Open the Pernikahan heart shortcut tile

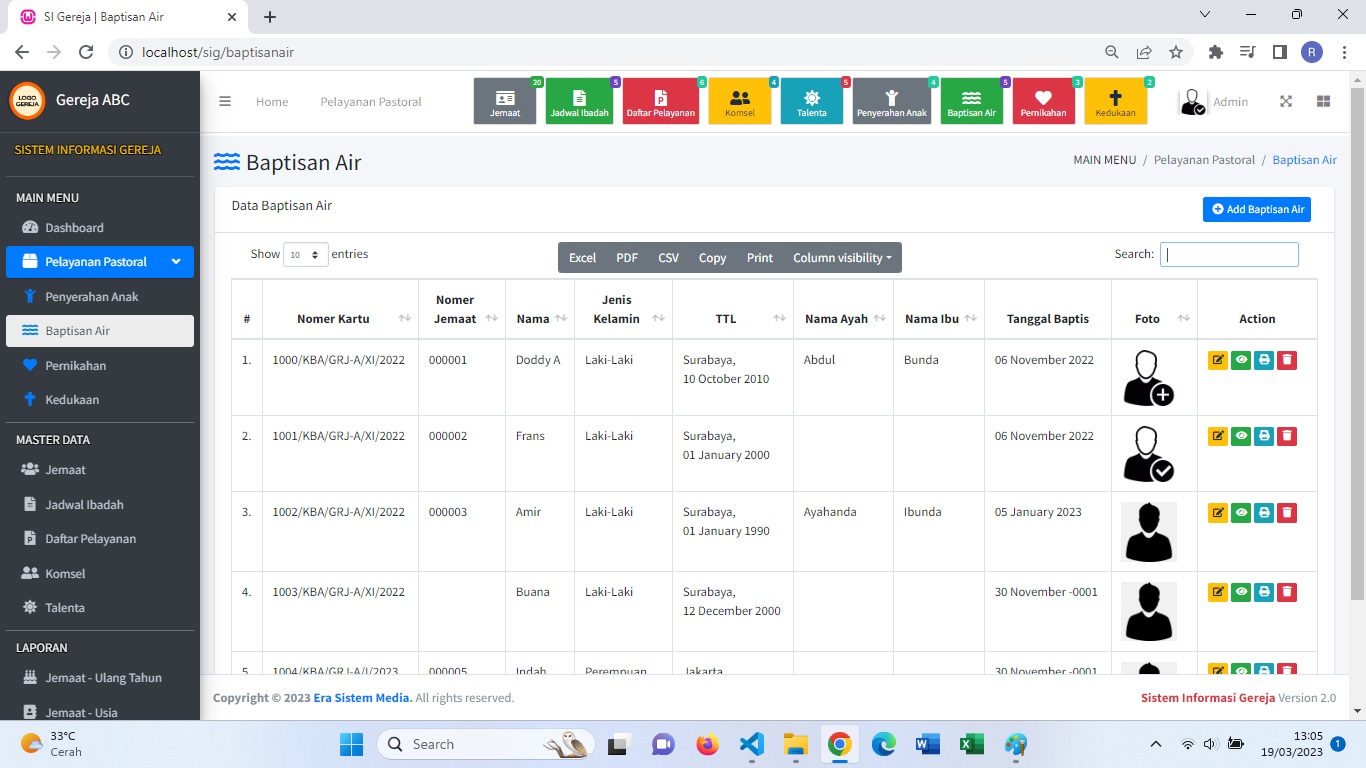point(1043,101)
